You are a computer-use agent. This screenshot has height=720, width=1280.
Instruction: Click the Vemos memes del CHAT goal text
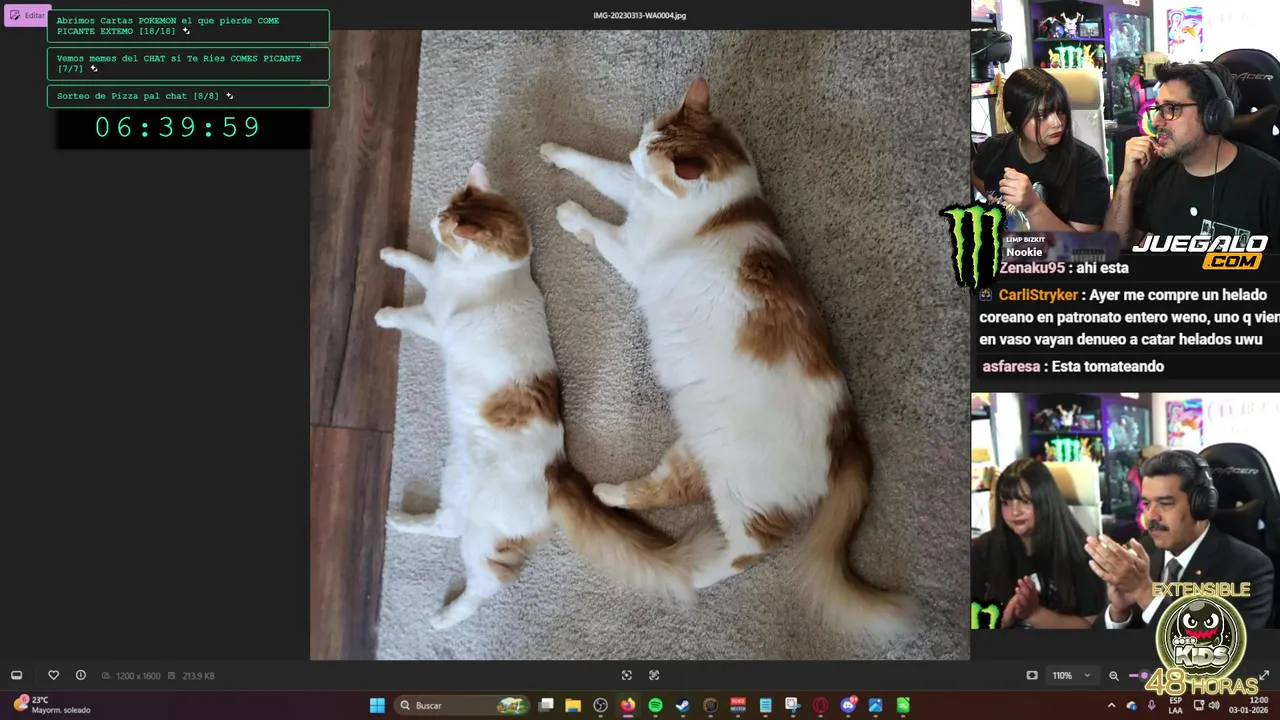click(178, 63)
